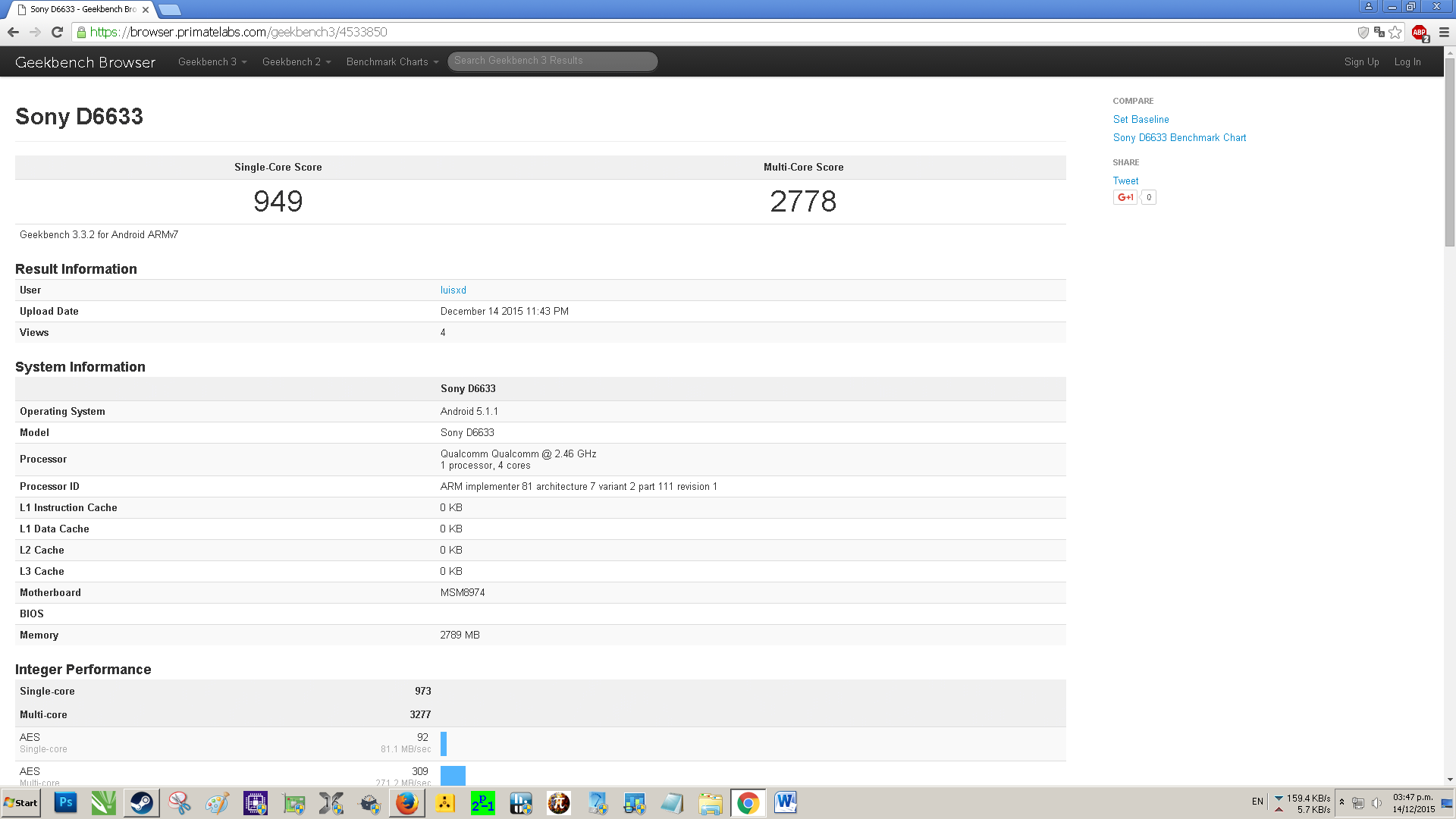Click the G+1 share button
This screenshot has height=819, width=1456.
(x=1125, y=197)
